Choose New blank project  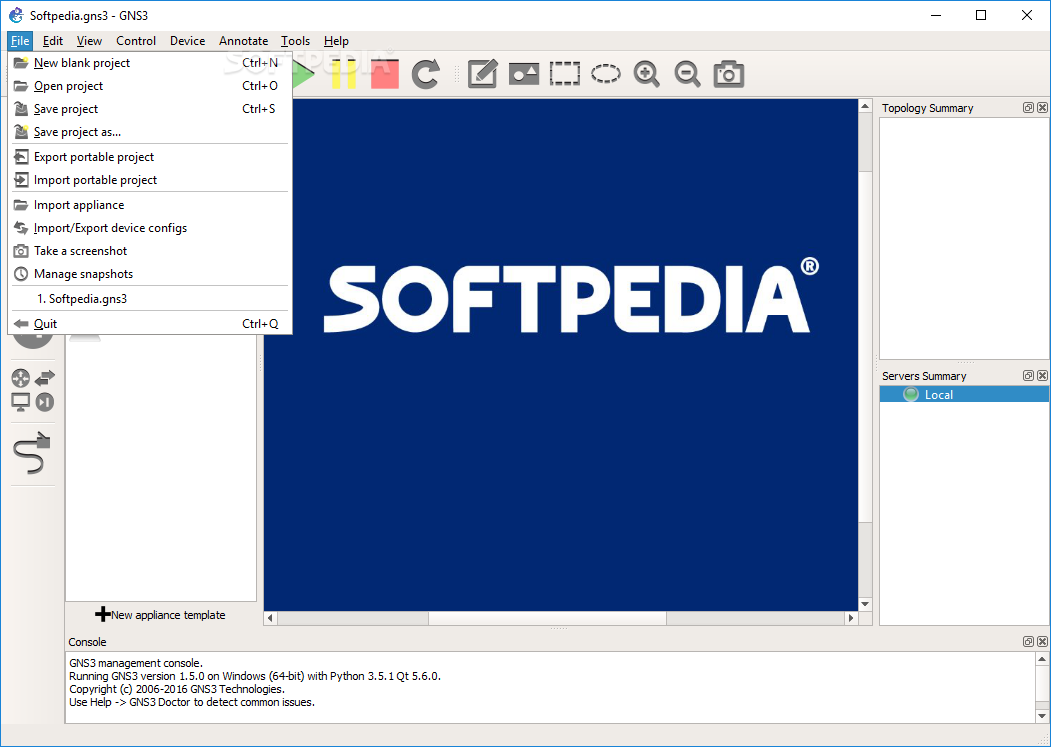click(150, 63)
